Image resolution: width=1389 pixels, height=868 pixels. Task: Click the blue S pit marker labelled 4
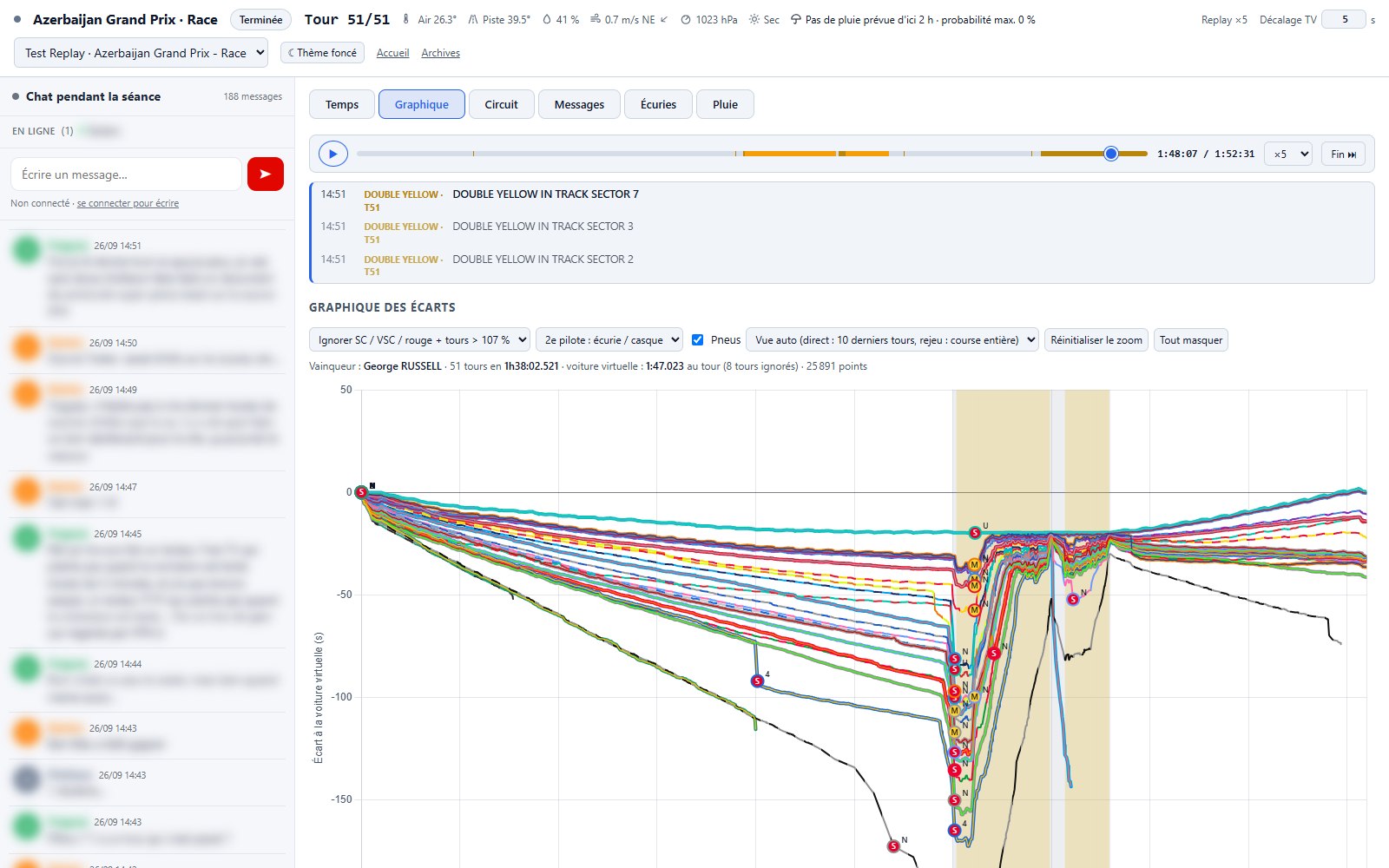coord(757,681)
